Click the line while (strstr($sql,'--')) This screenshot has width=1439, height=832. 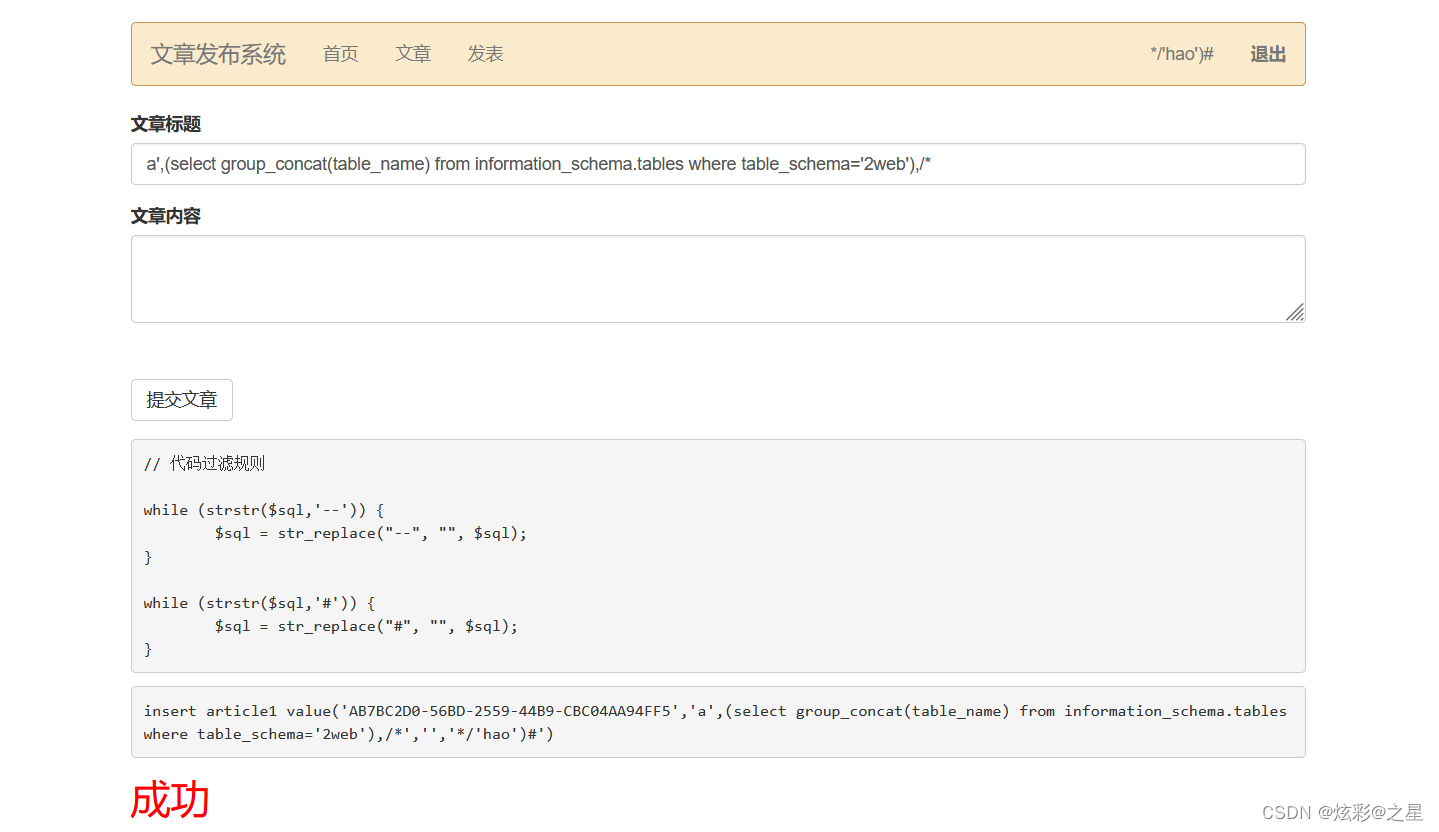tap(263, 510)
